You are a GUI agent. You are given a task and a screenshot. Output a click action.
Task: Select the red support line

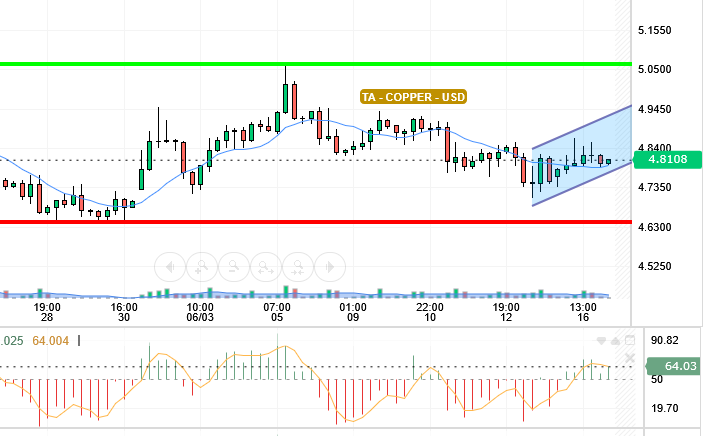(316, 222)
